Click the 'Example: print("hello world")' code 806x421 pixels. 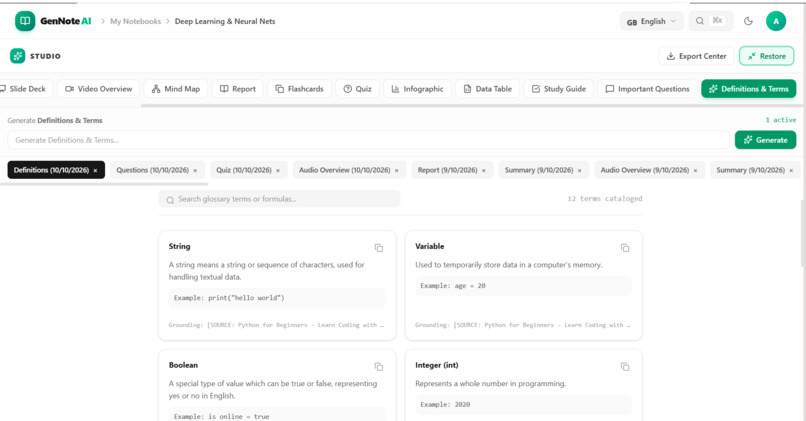[x=229, y=298]
